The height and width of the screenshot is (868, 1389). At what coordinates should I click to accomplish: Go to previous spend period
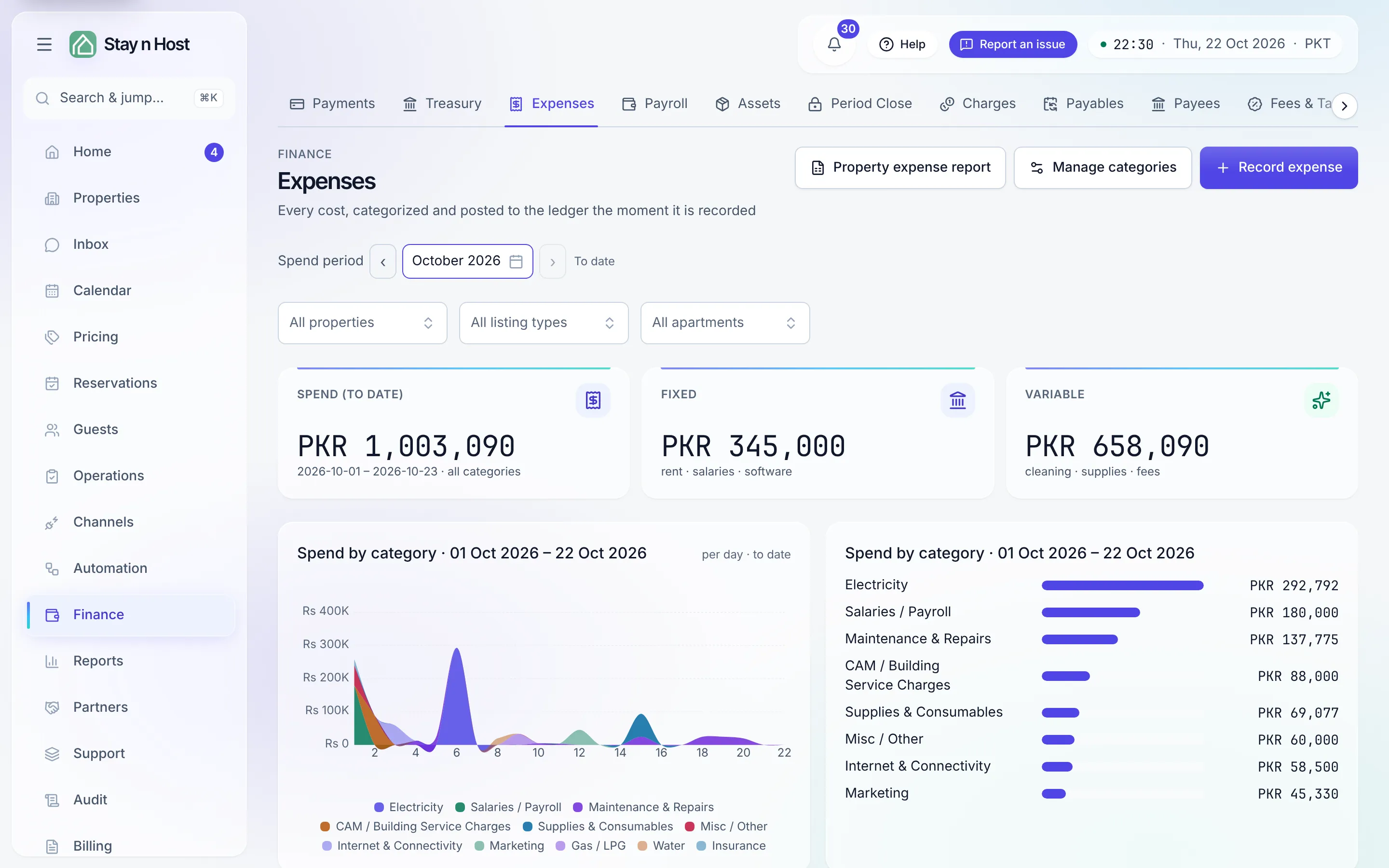pos(383,262)
